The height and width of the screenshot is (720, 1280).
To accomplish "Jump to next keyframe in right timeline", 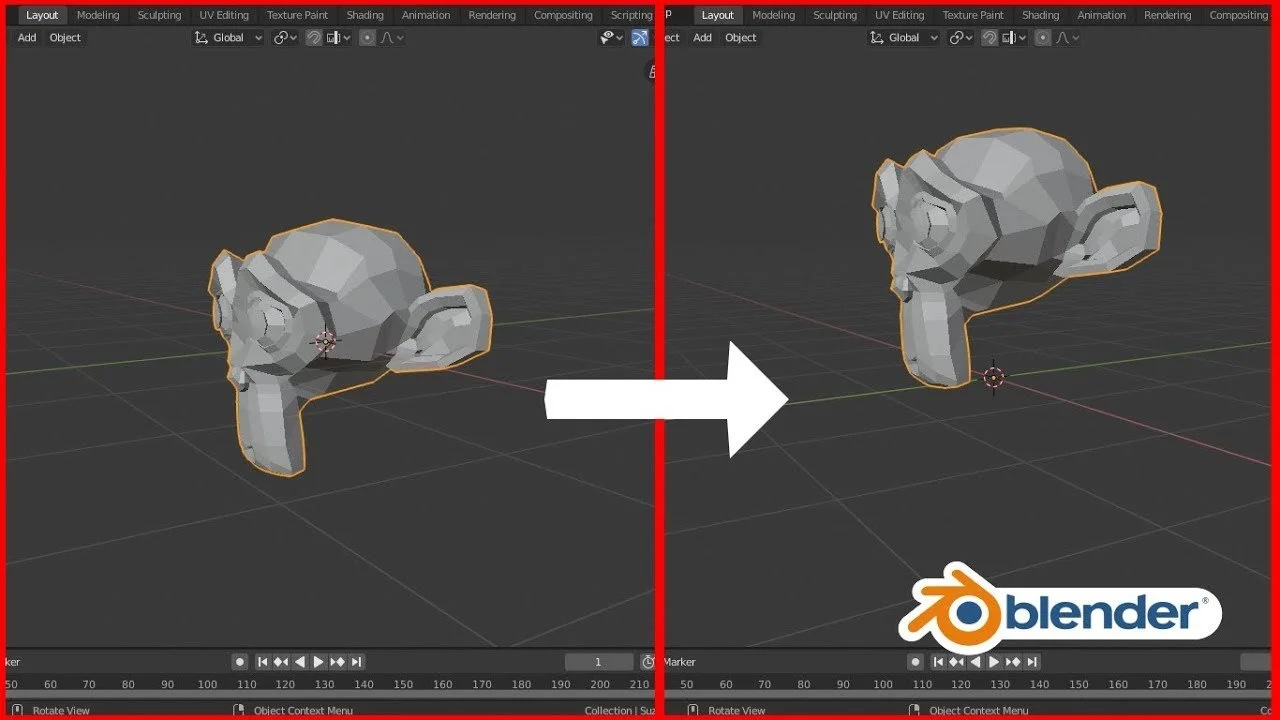I will (x=1013, y=662).
